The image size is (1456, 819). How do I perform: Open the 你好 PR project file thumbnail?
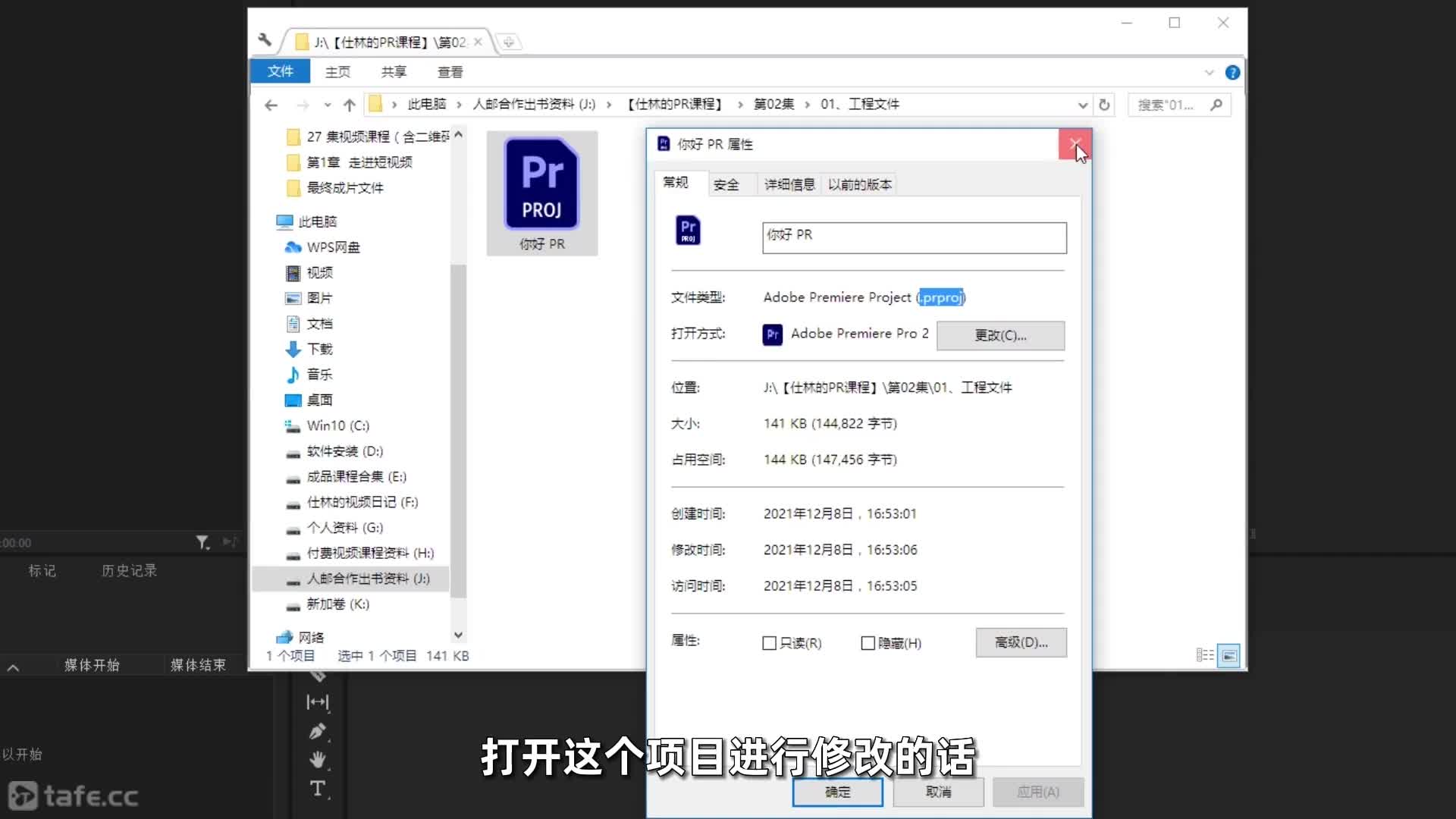(541, 193)
